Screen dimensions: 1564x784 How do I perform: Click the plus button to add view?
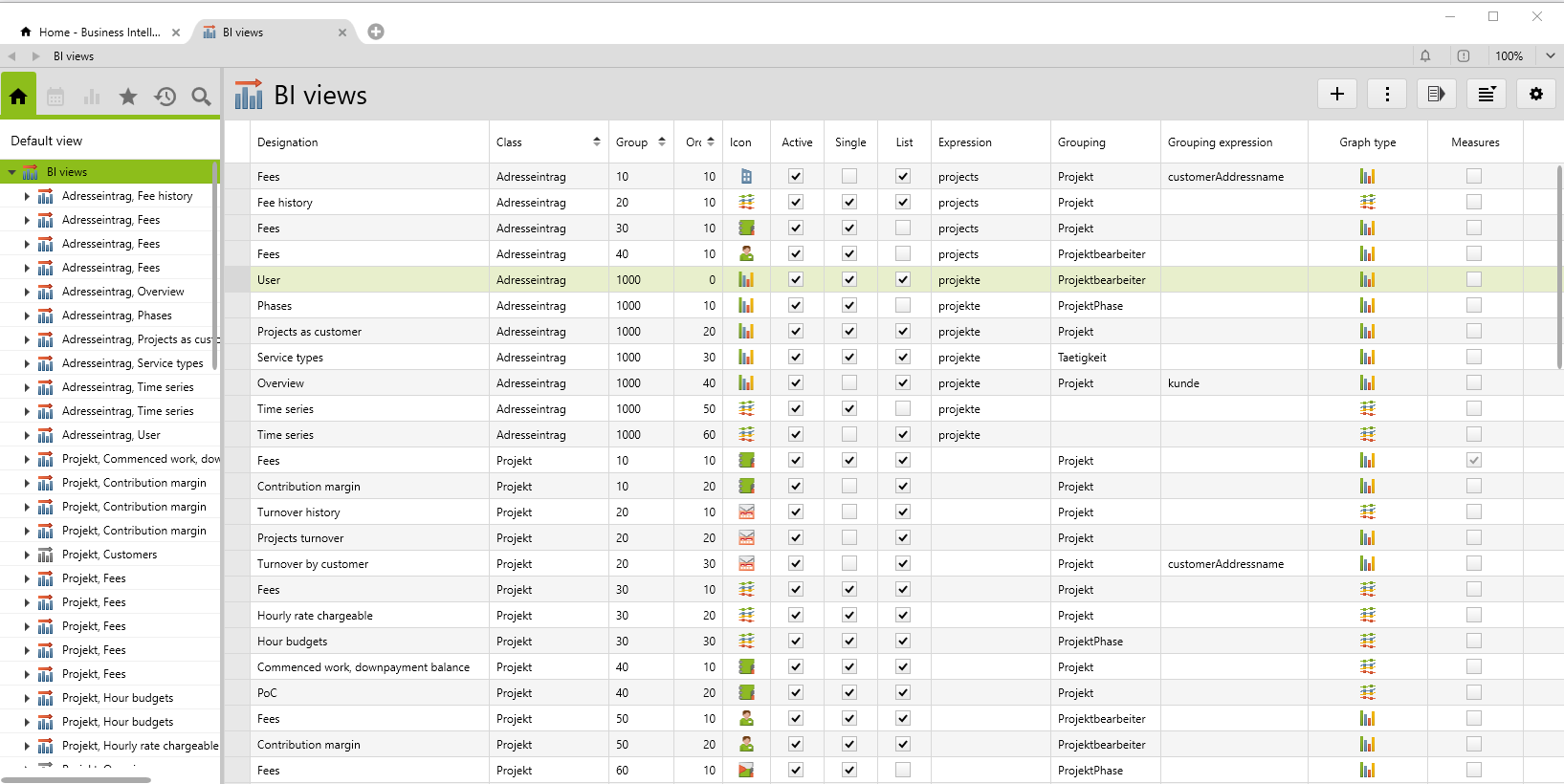[x=1337, y=94]
